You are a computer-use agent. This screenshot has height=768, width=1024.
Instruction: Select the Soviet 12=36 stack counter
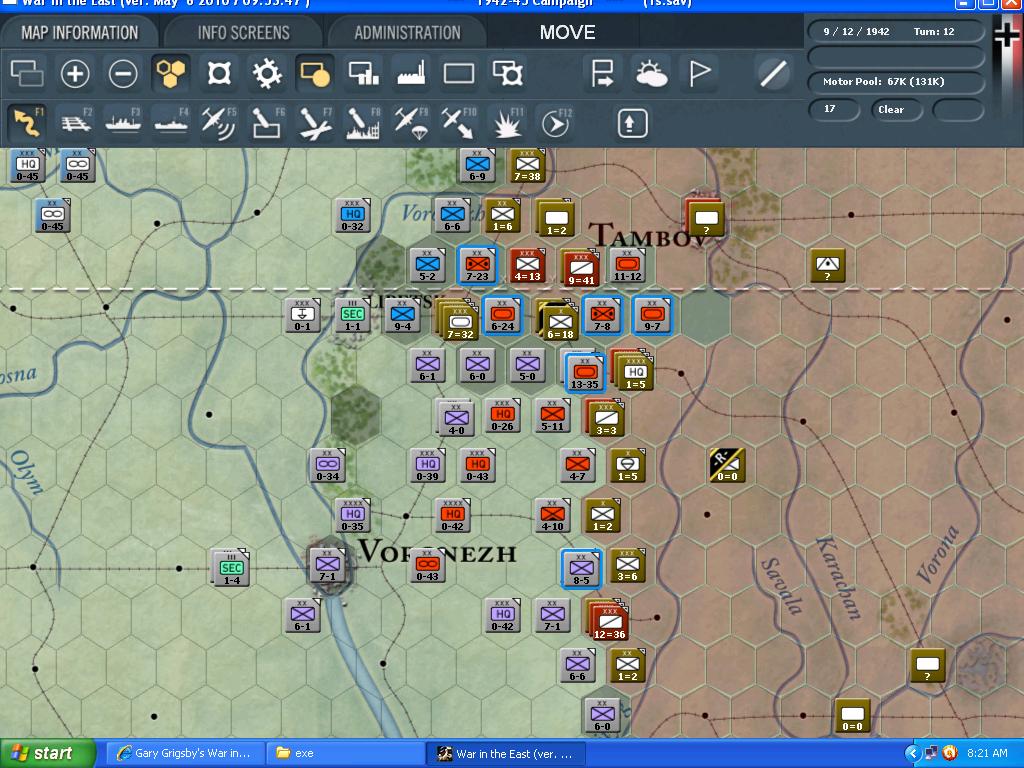(x=610, y=622)
